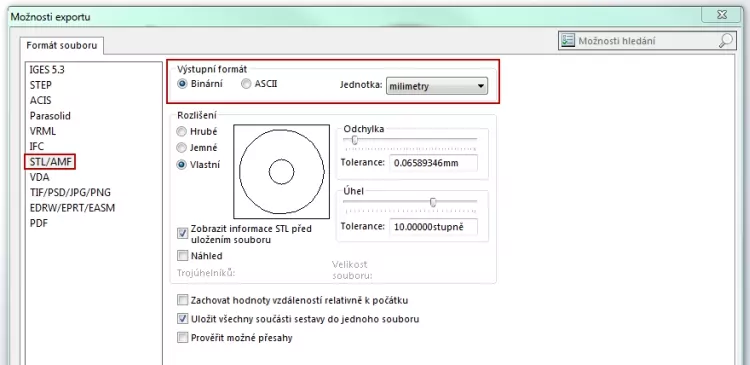Select PDF format in list
This screenshot has width=750, height=365.
(x=38, y=223)
